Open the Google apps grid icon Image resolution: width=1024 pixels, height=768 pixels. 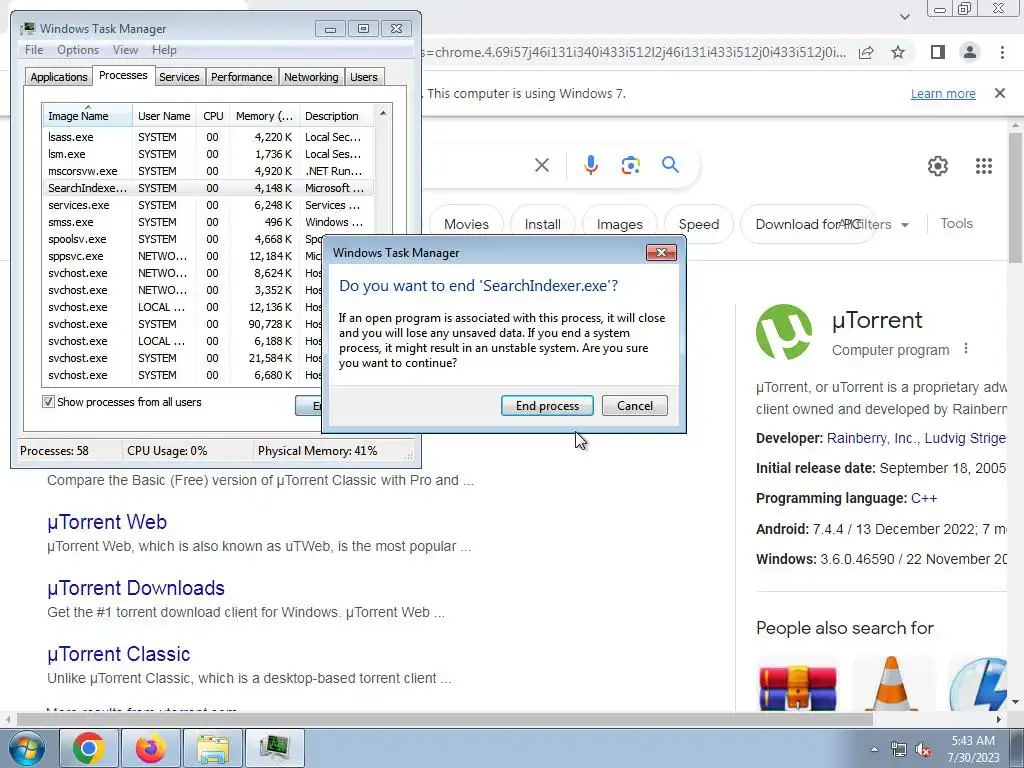coord(984,166)
